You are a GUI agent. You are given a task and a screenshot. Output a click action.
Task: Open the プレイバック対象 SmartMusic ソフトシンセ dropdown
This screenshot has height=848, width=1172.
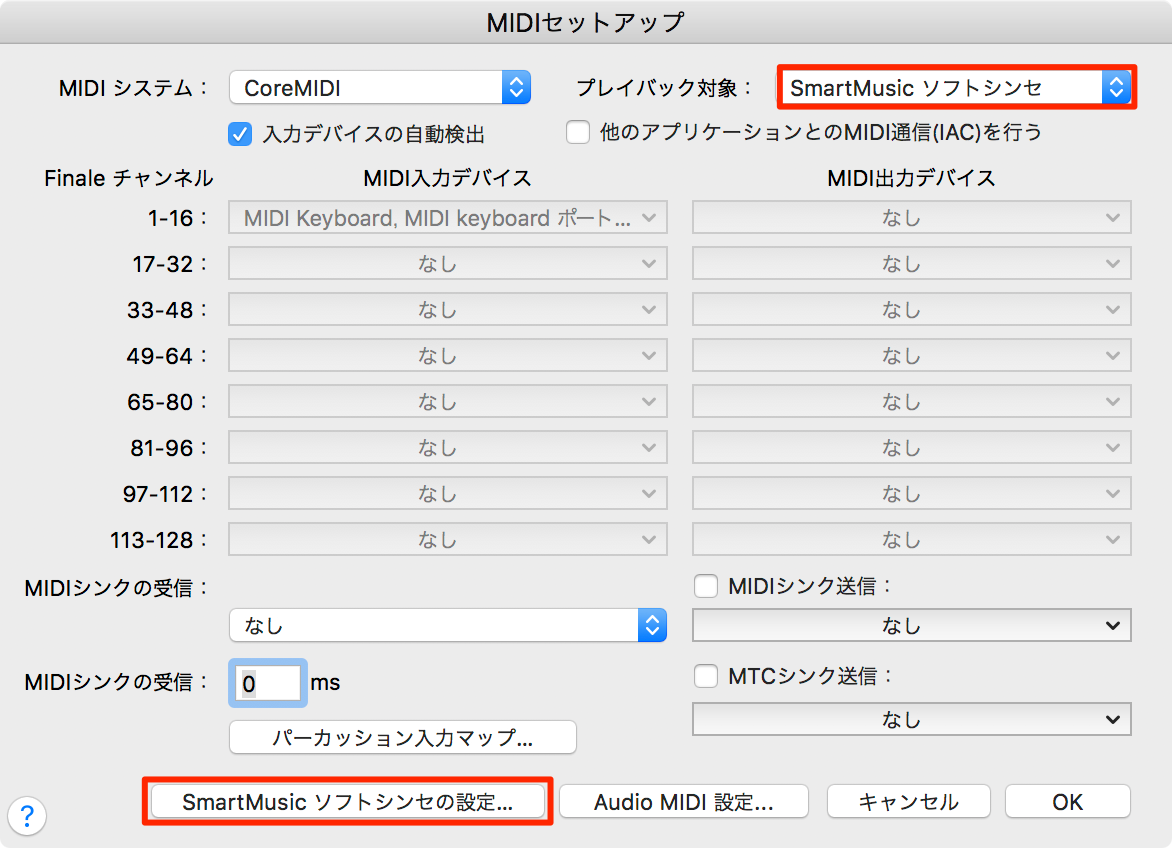point(956,87)
